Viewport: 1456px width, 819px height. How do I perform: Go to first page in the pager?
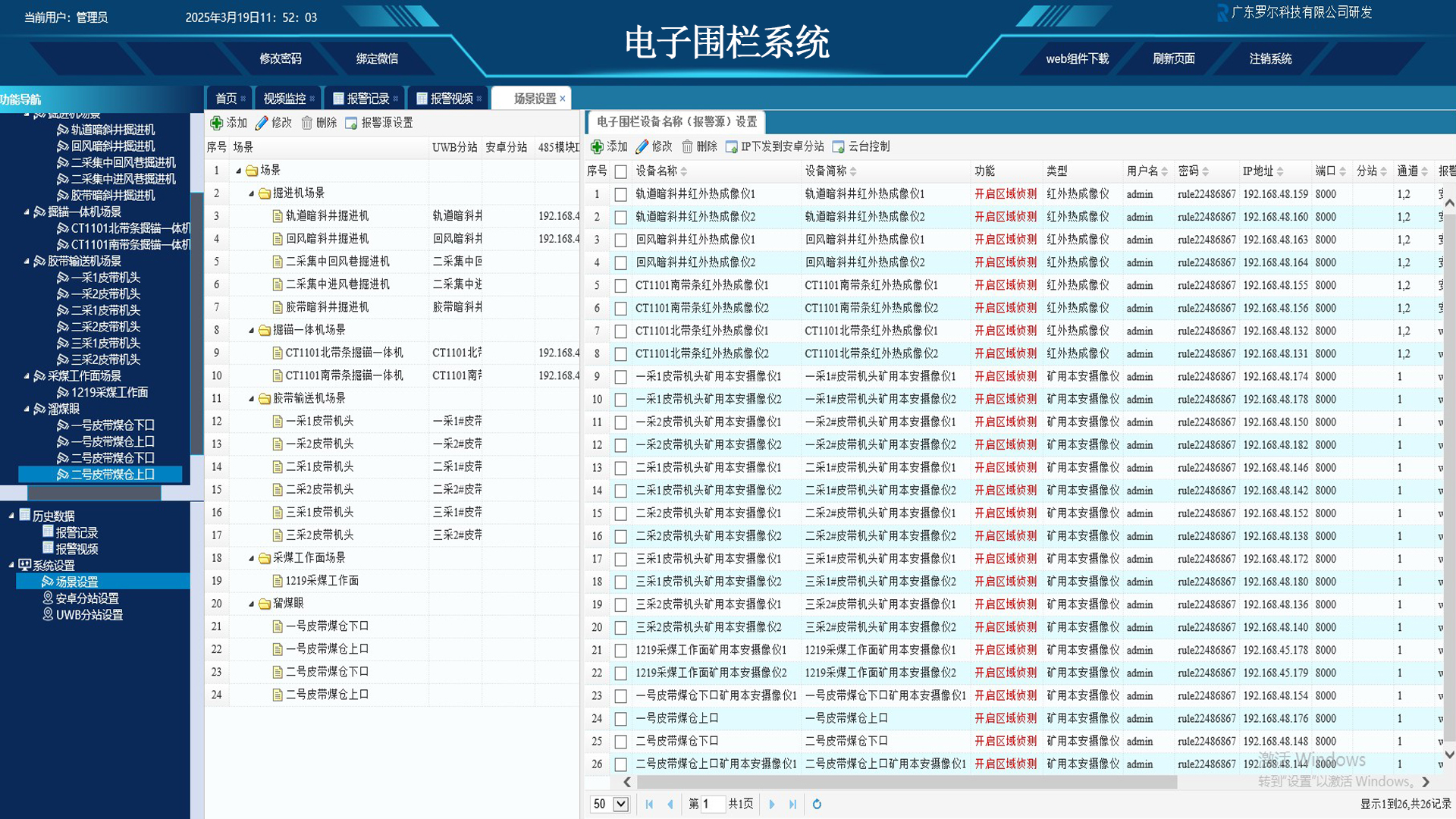coord(649,804)
